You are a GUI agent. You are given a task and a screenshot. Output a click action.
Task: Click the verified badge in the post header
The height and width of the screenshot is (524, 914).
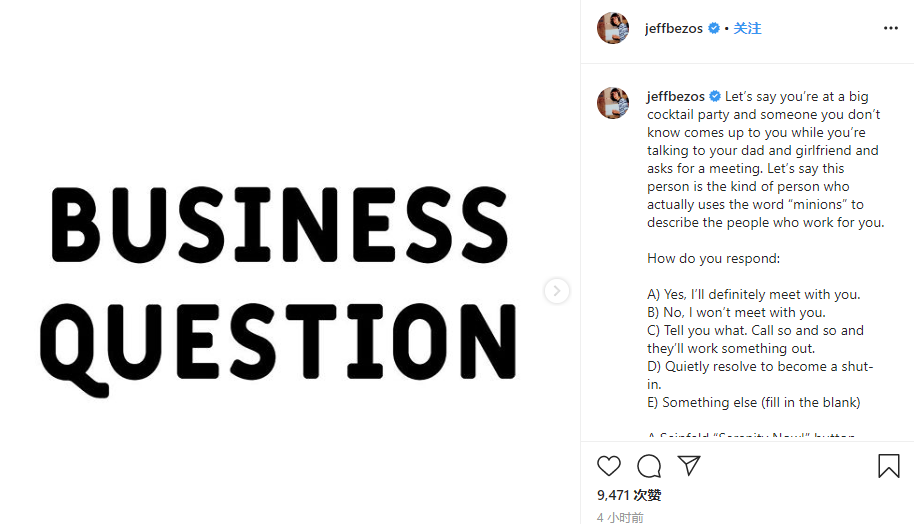(x=714, y=29)
